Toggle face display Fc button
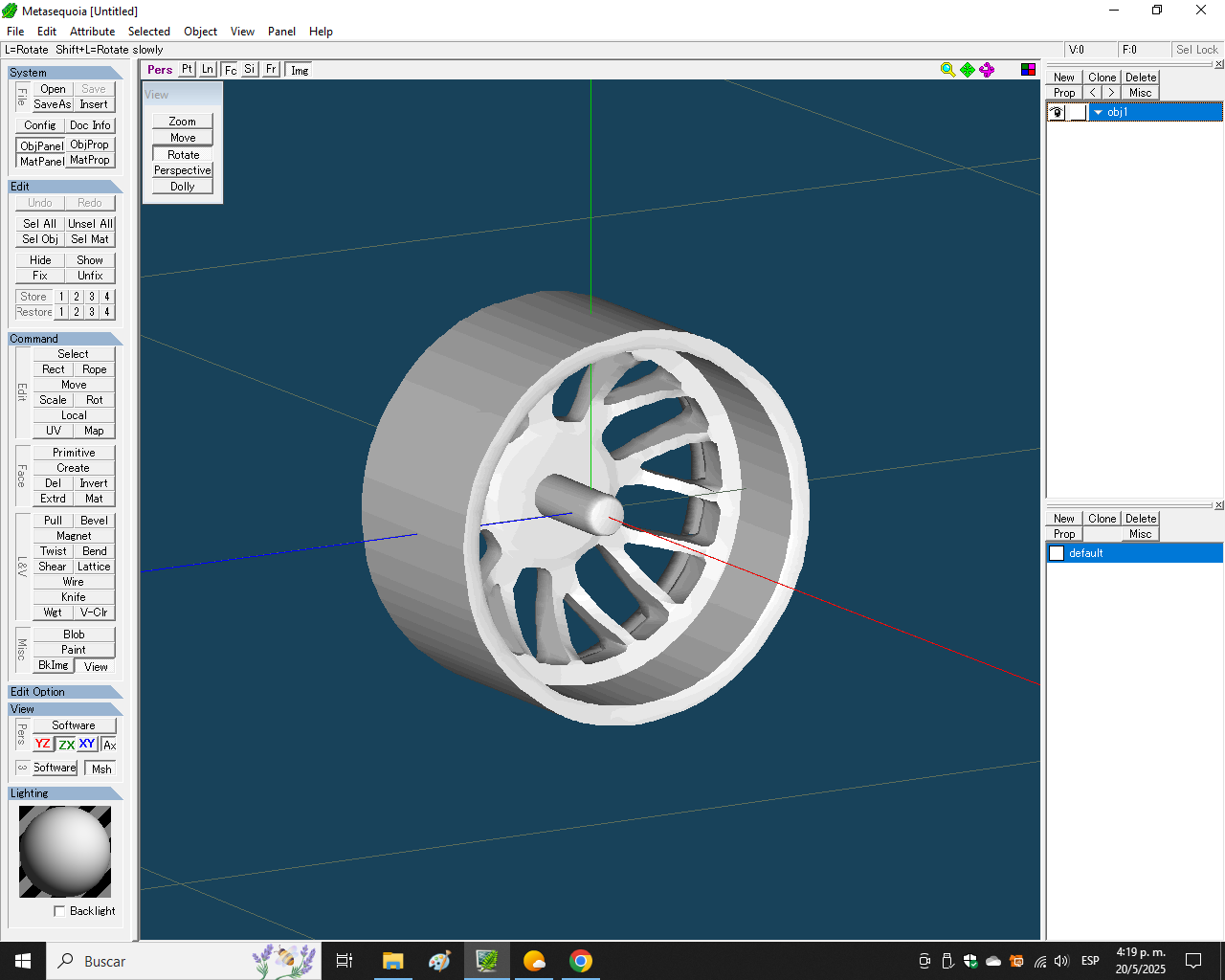 (230, 70)
